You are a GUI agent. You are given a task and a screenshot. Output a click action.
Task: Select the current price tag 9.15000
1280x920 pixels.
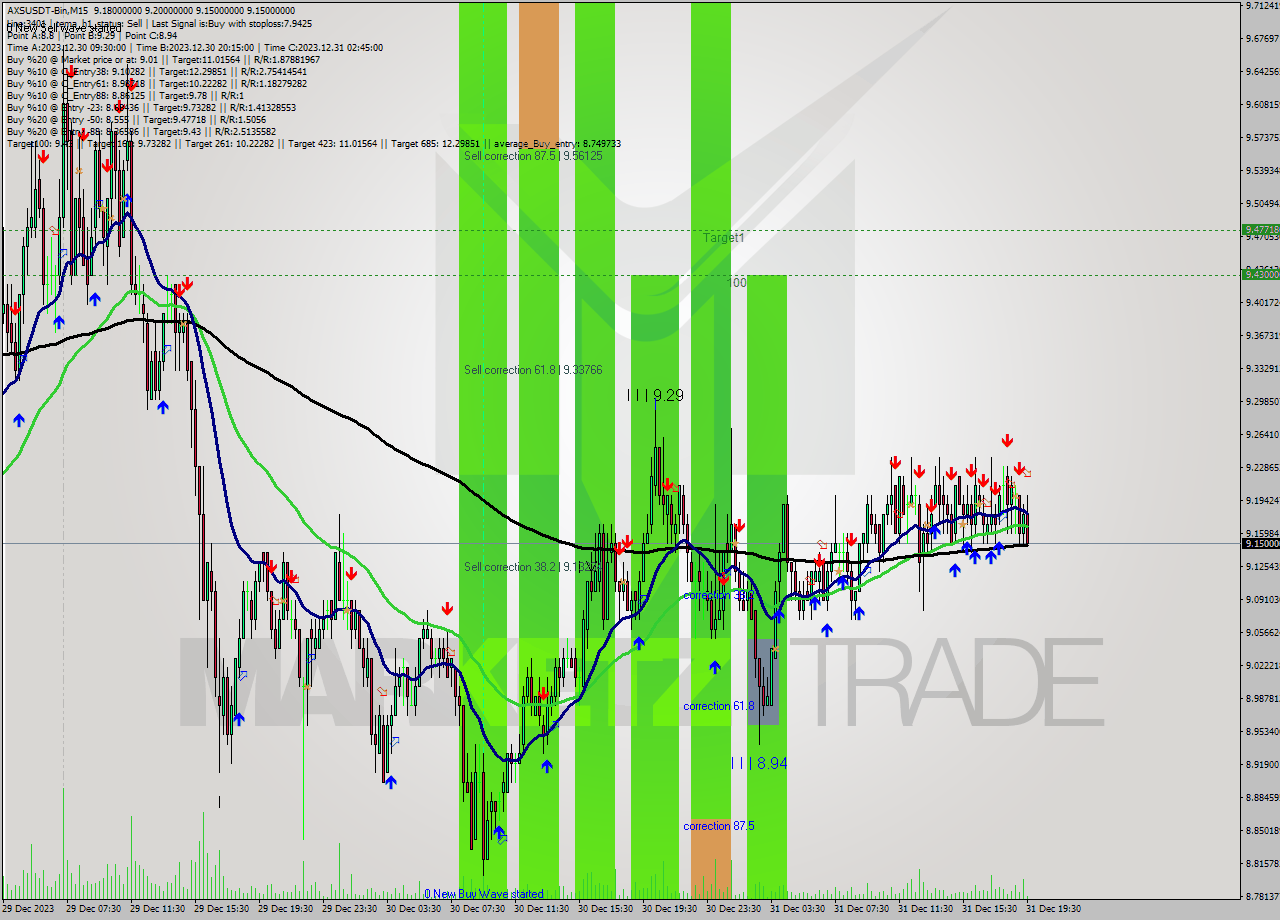click(1260, 543)
